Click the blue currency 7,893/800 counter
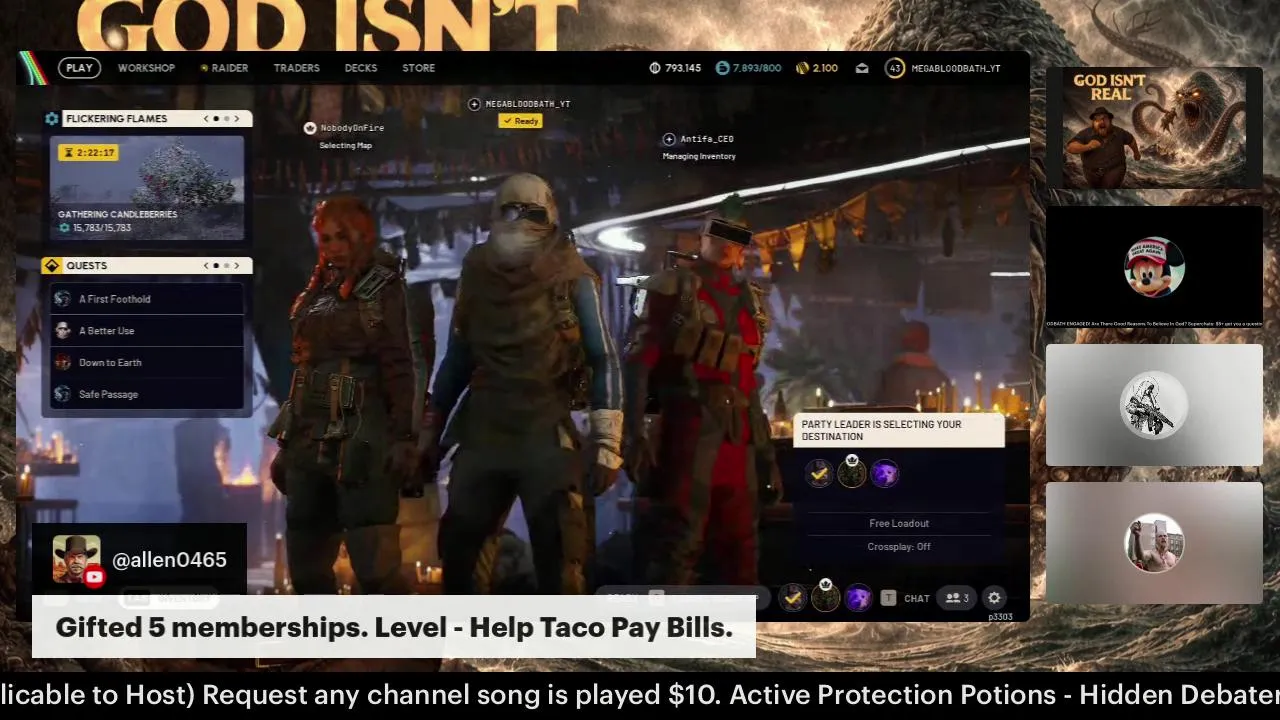Viewport: 1280px width, 720px height. [748, 68]
